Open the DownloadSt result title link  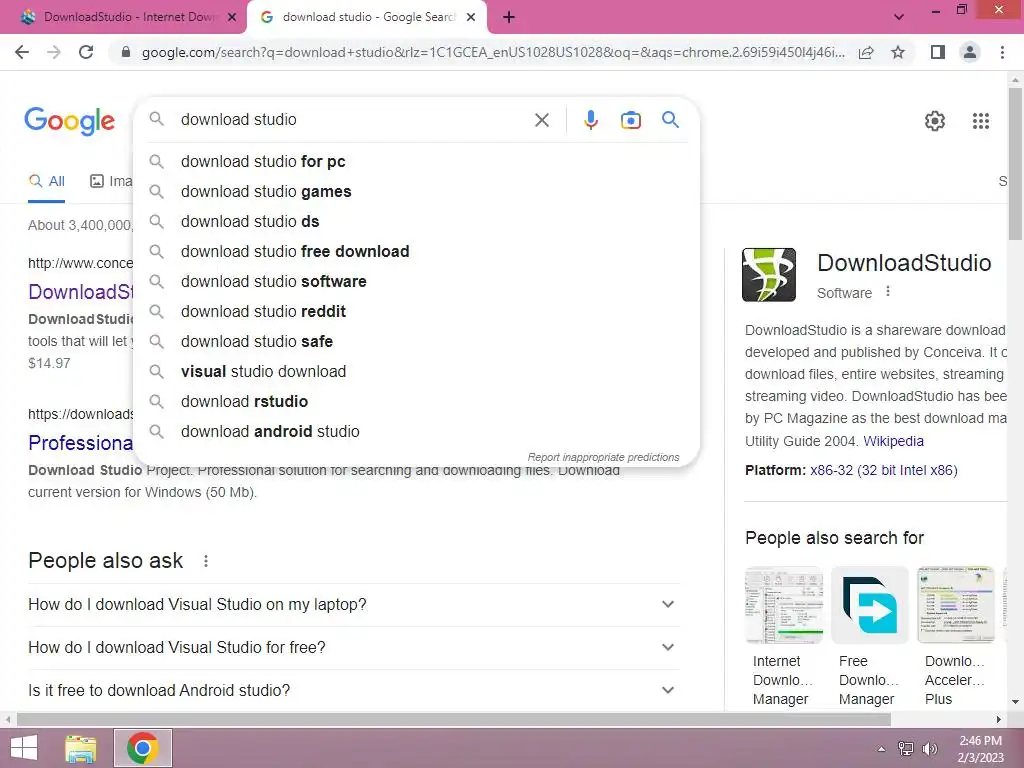pos(81,292)
